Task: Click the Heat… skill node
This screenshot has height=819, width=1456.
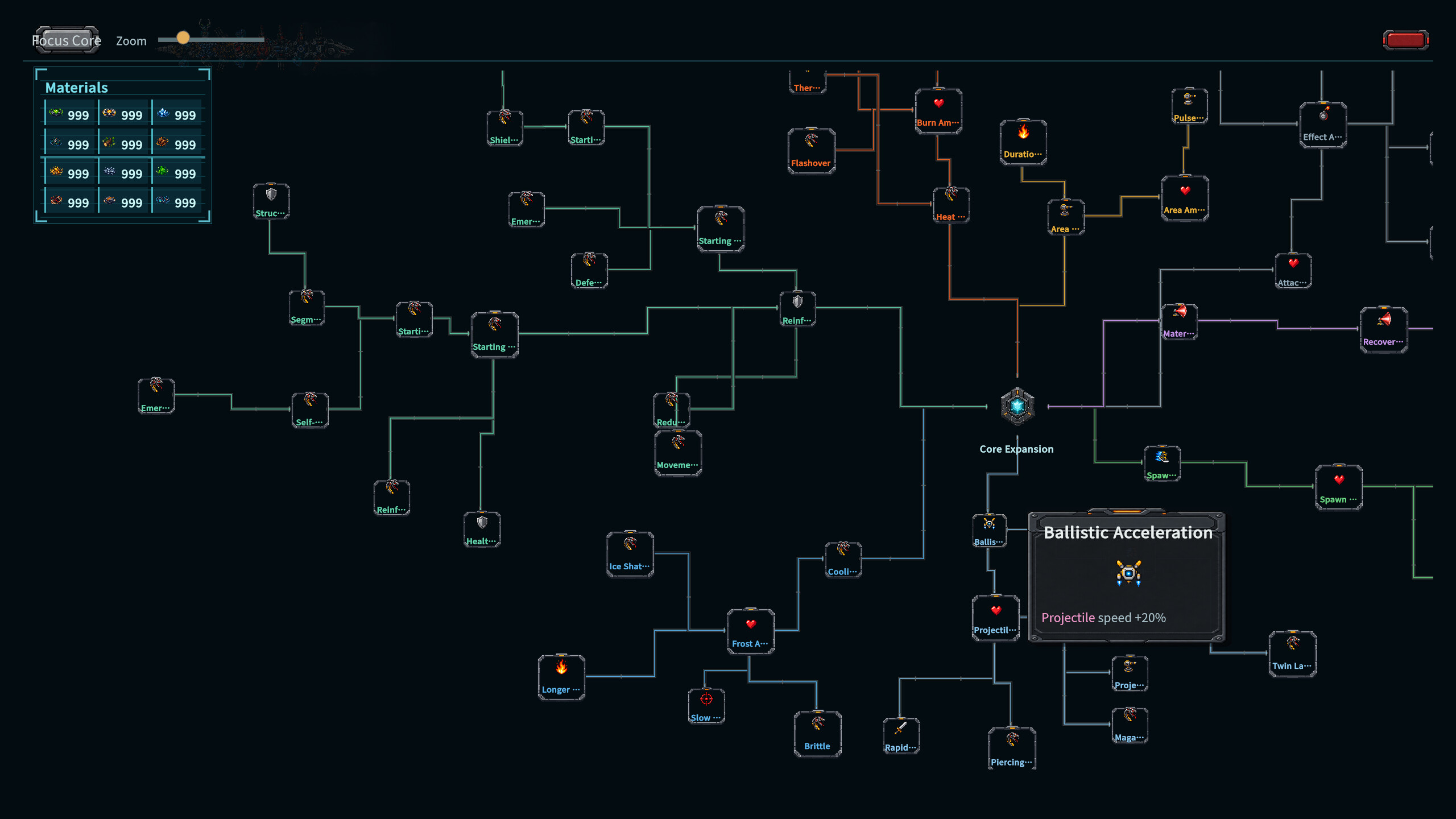Action: [x=951, y=205]
